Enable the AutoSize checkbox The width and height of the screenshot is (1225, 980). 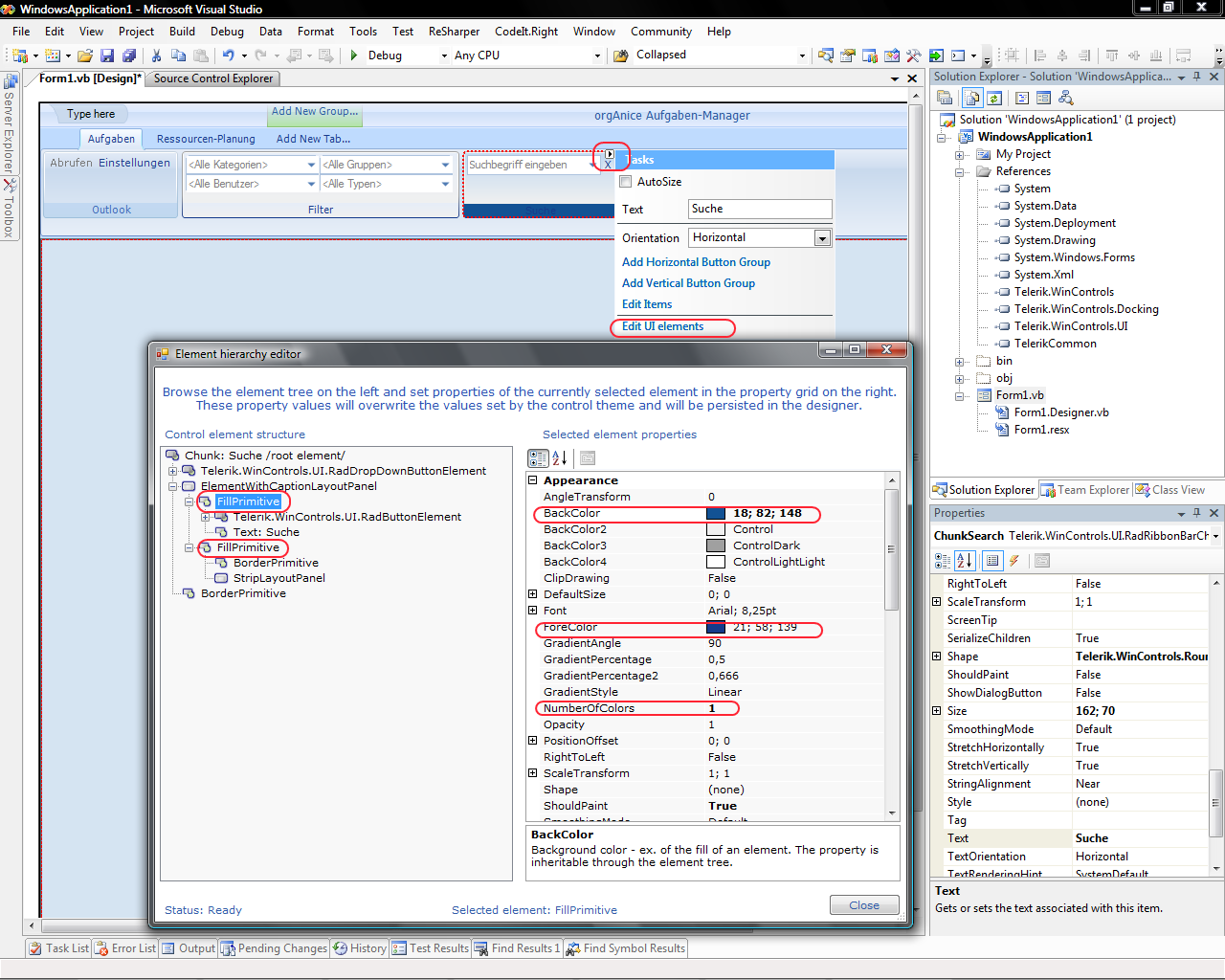tap(626, 182)
